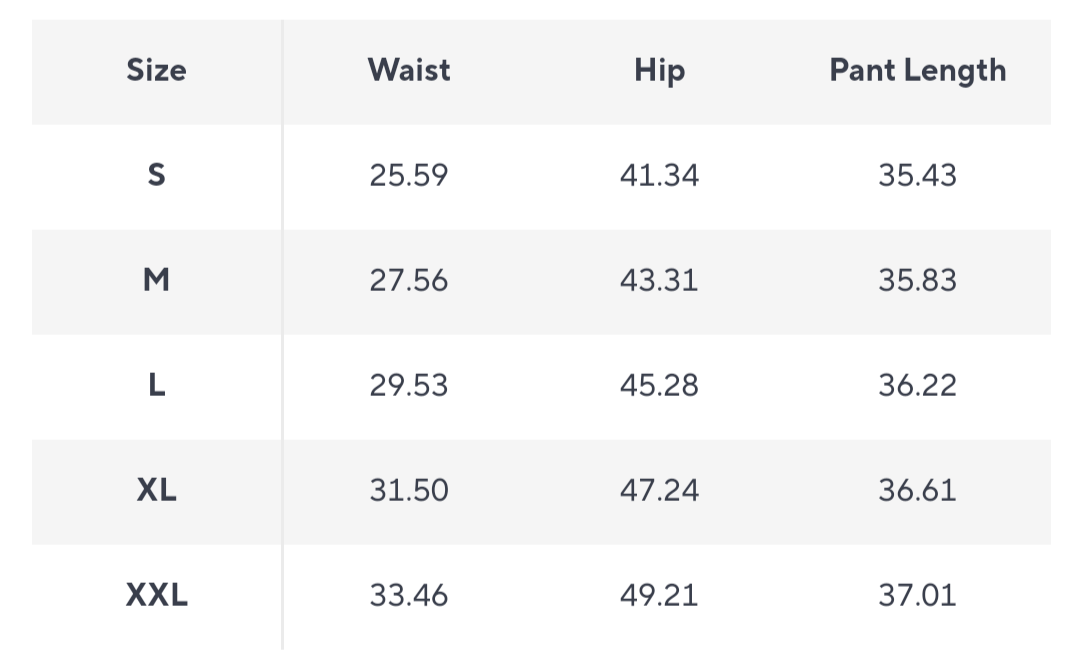This screenshot has width=1080, height=660.
Task: Click pant length value 37.01
Action: pos(917,595)
